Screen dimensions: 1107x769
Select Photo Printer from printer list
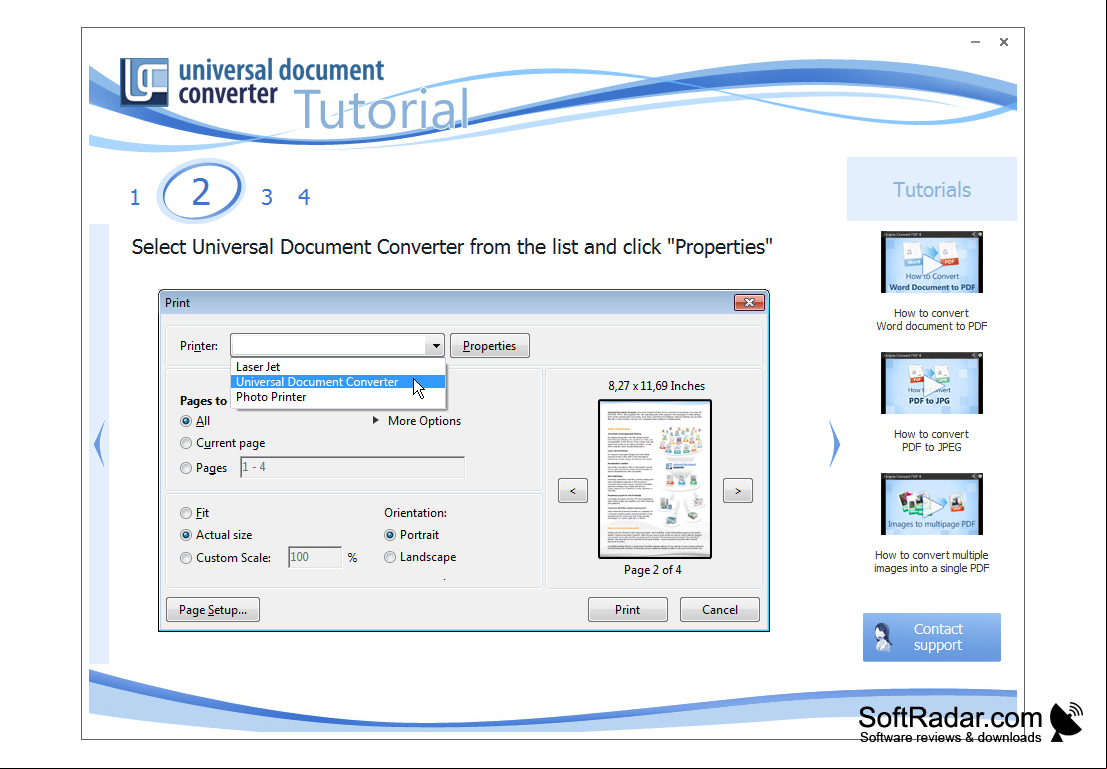point(338,397)
